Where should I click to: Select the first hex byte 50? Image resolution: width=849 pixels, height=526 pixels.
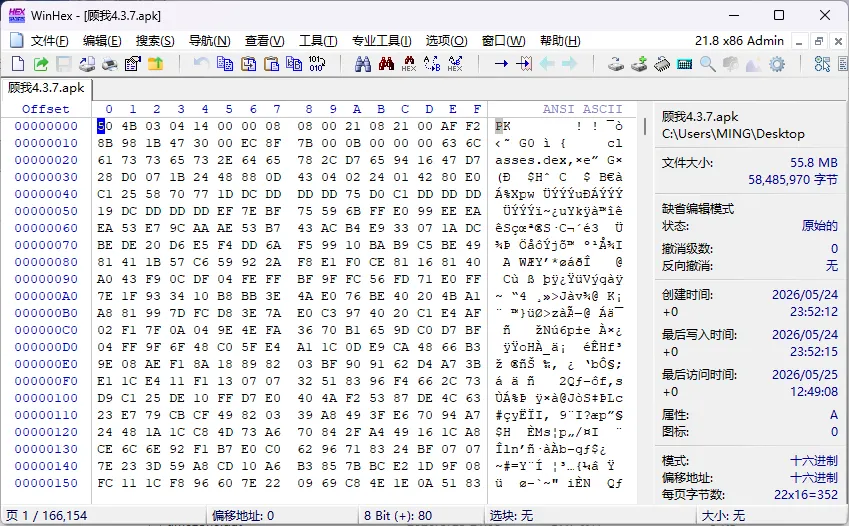[105, 126]
